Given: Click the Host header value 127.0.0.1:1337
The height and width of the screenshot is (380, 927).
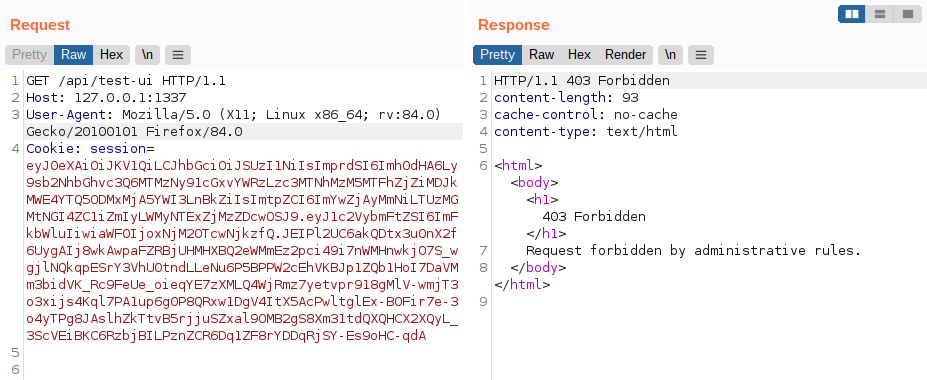Looking at the screenshot, I should (x=130, y=98).
